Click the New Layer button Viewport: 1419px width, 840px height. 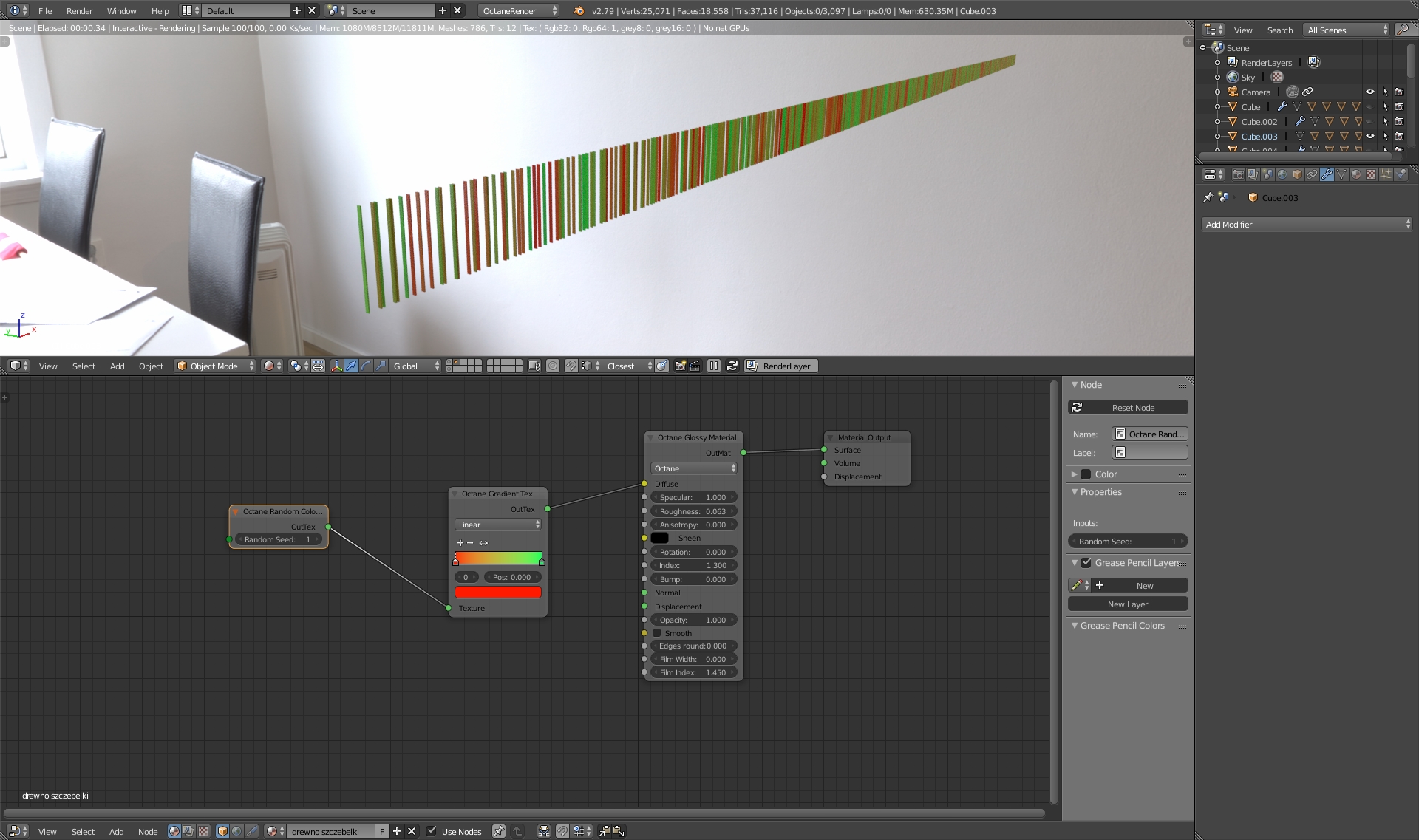click(1128, 604)
